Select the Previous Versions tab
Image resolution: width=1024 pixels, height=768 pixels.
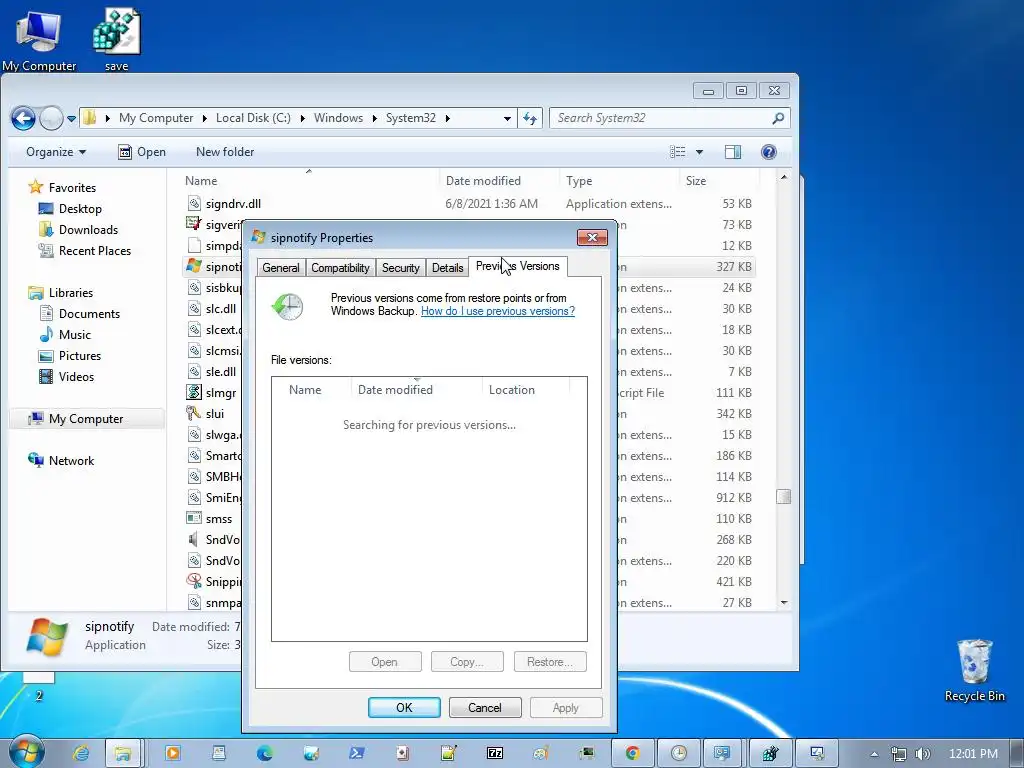(518, 266)
